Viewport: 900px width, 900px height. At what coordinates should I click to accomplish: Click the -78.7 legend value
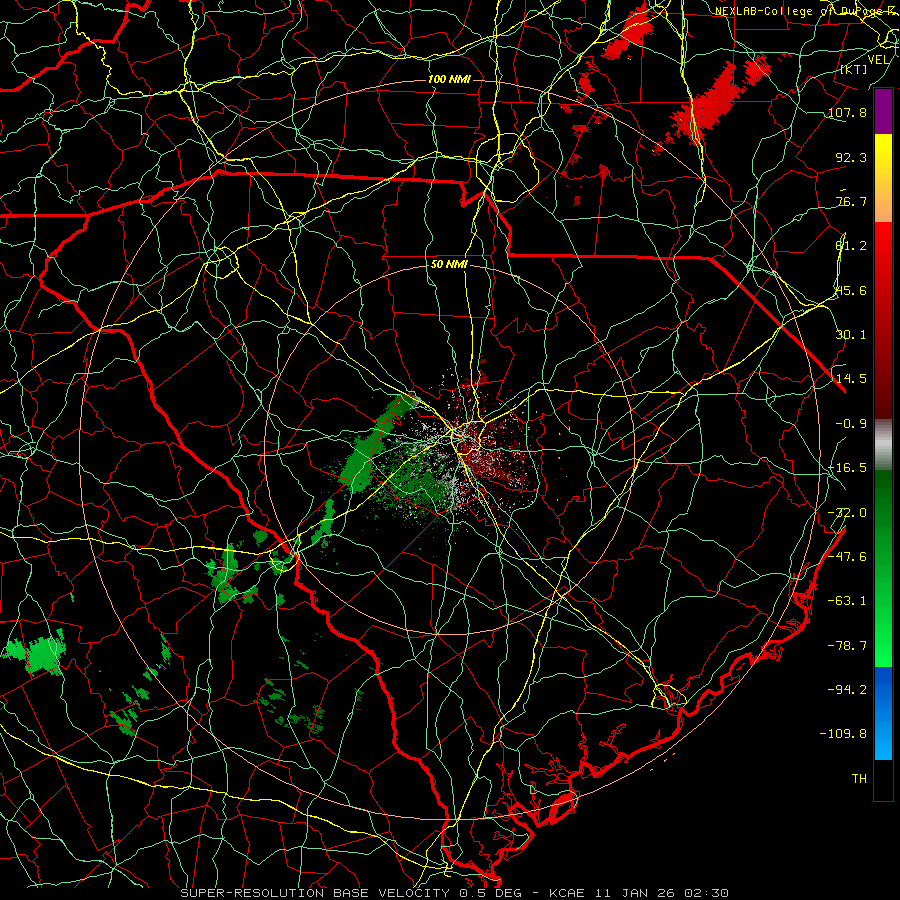point(847,646)
